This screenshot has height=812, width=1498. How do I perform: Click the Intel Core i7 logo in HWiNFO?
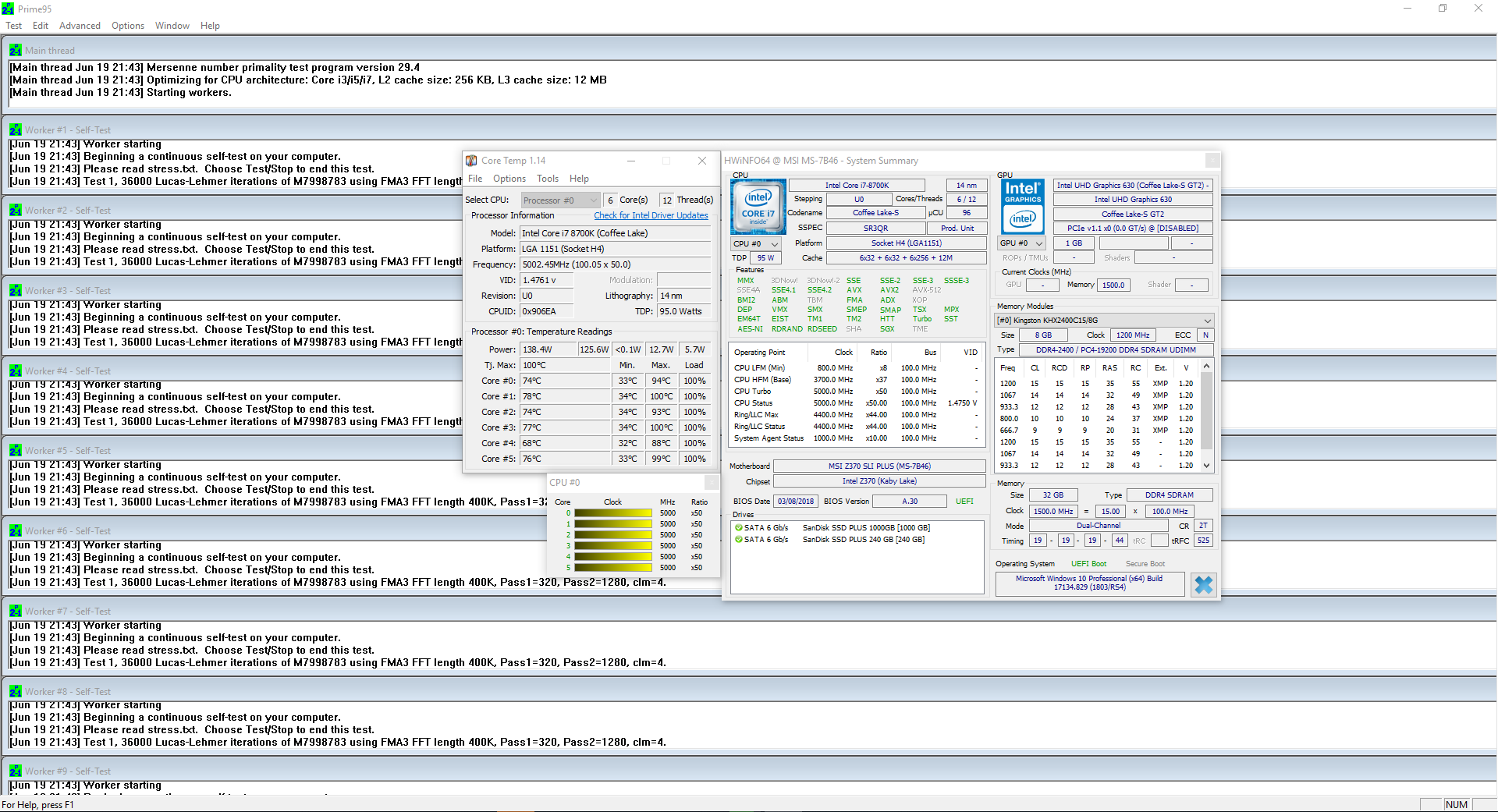(758, 207)
